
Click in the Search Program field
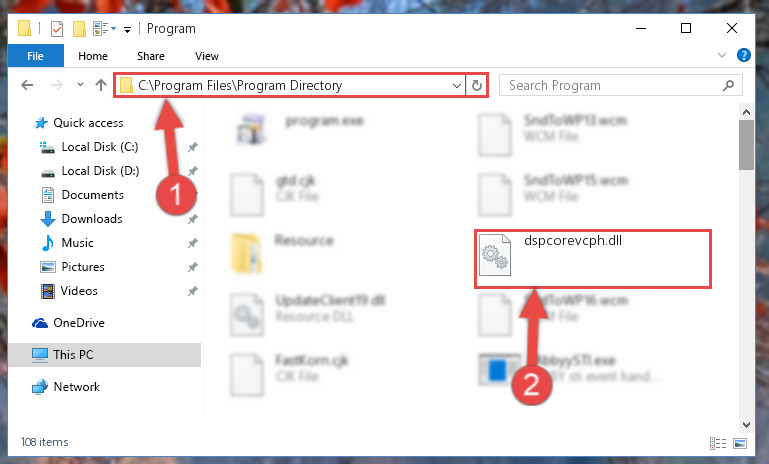click(x=611, y=85)
